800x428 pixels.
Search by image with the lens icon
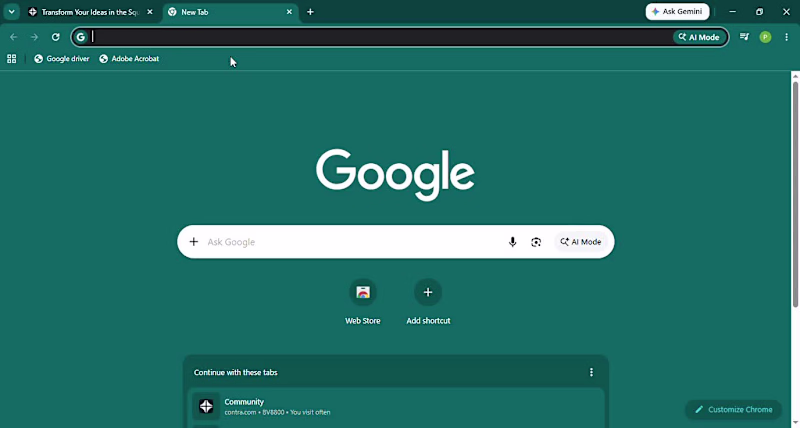[536, 242]
